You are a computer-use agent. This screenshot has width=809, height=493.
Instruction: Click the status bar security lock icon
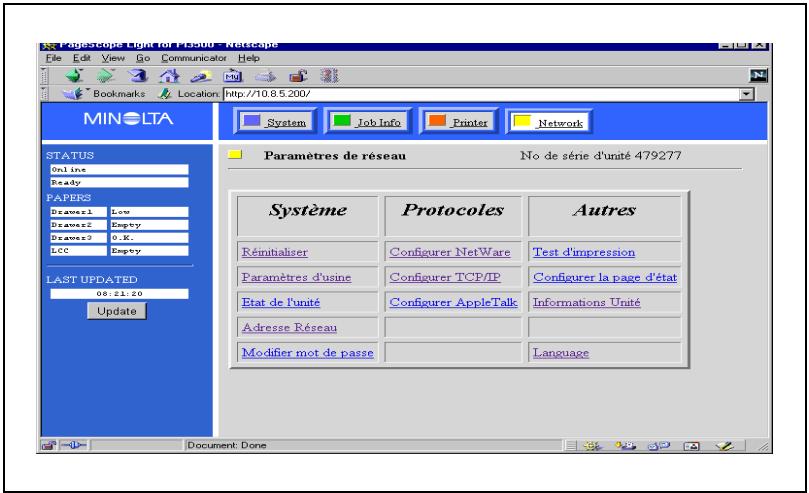tap(48, 445)
